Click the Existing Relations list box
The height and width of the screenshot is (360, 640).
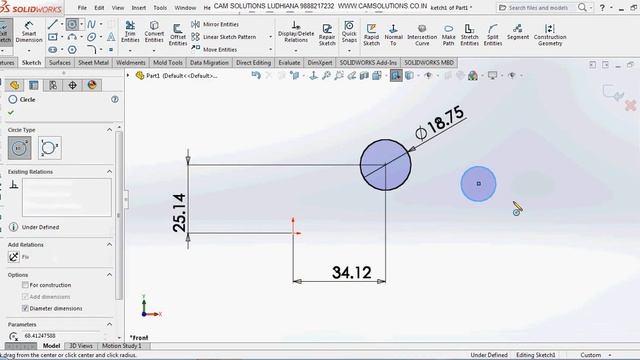coord(67,198)
